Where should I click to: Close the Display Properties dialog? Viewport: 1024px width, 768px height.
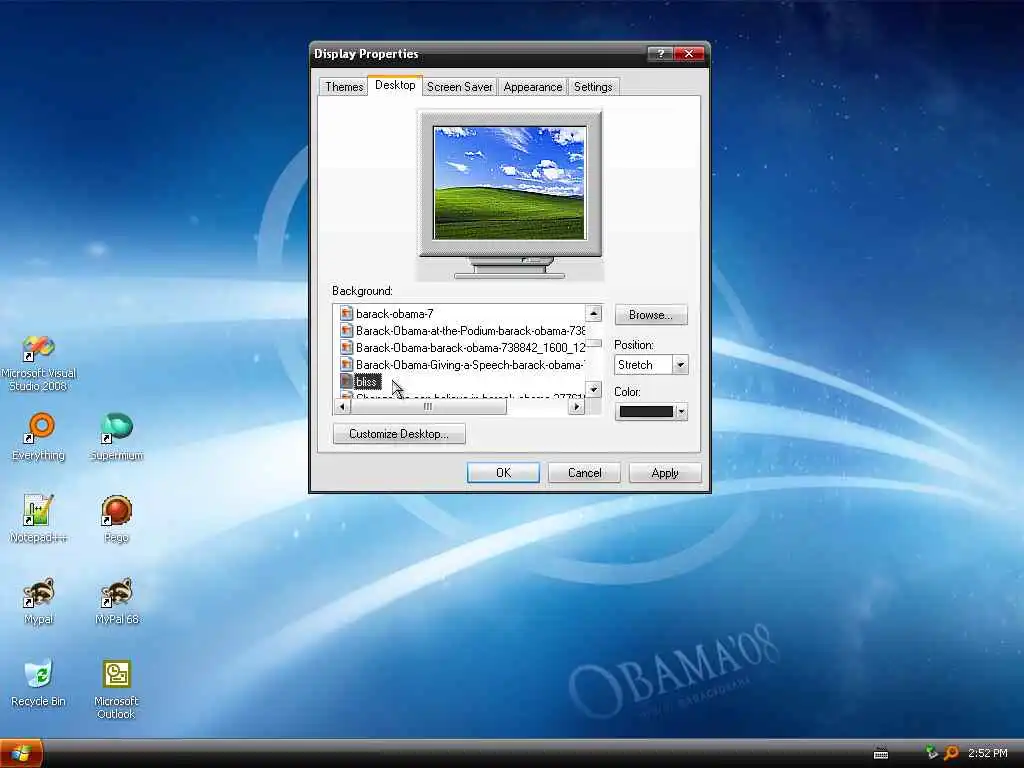click(689, 54)
